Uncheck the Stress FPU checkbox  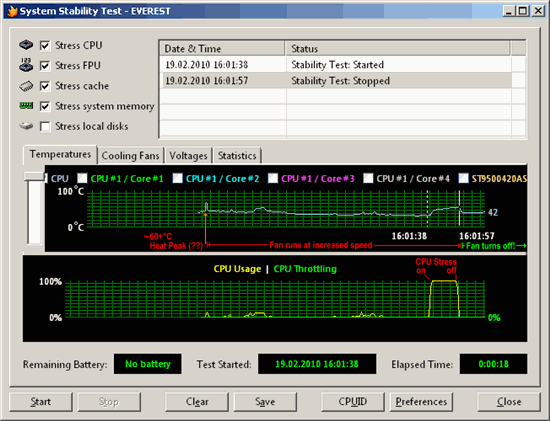[x=45, y=66]
